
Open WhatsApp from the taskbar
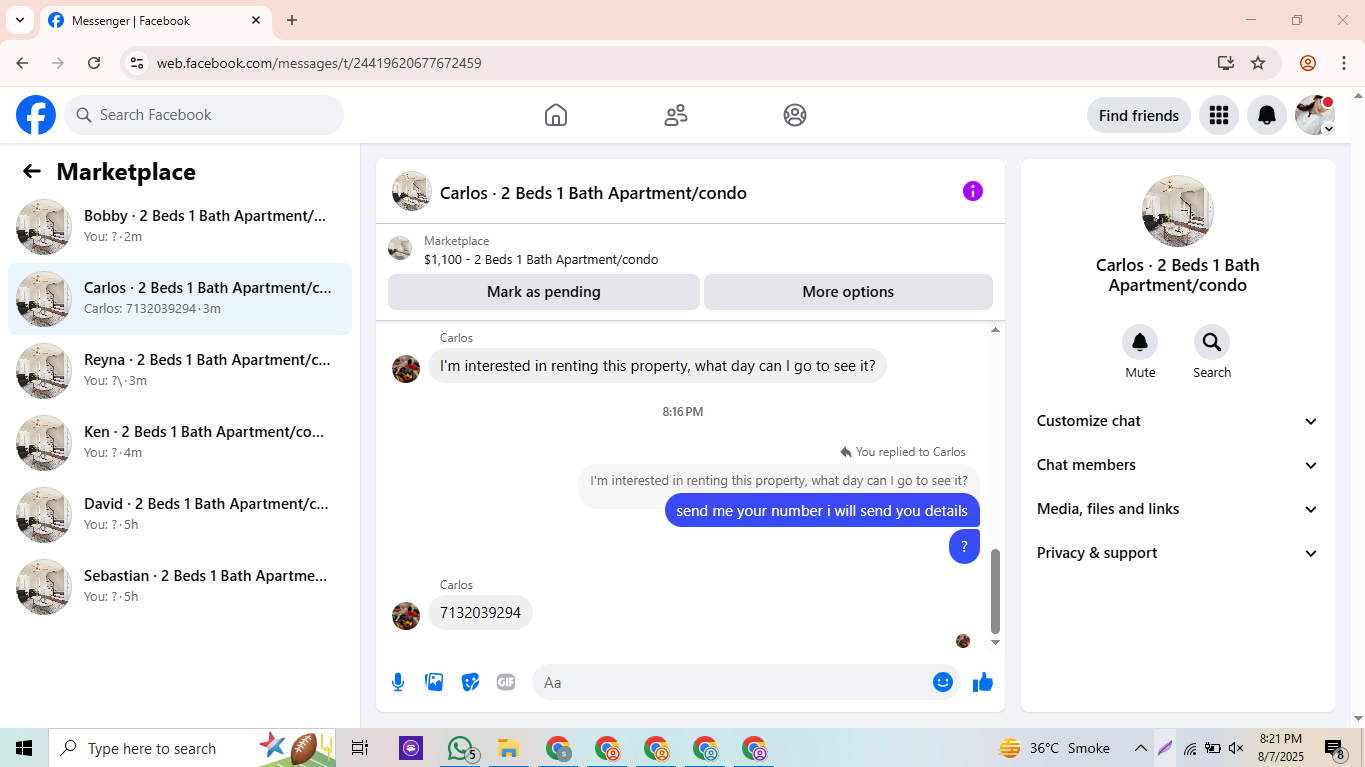point(461,748)
